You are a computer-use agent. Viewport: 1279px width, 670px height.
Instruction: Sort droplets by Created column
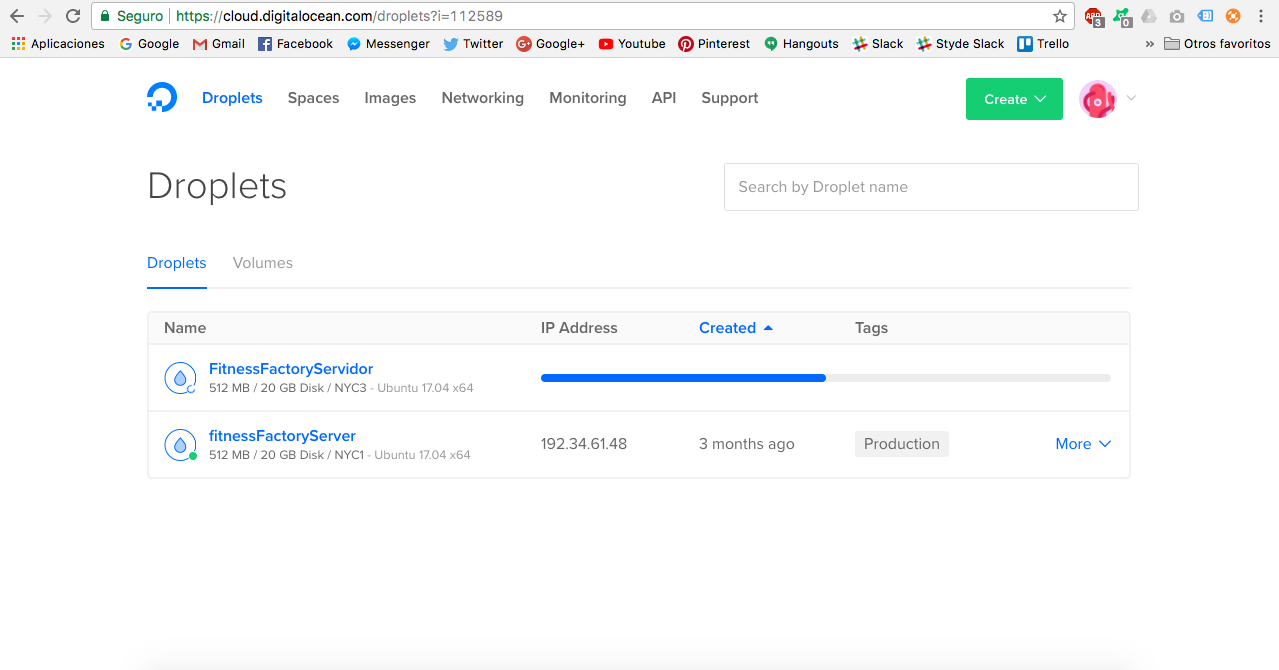[735, 328]
